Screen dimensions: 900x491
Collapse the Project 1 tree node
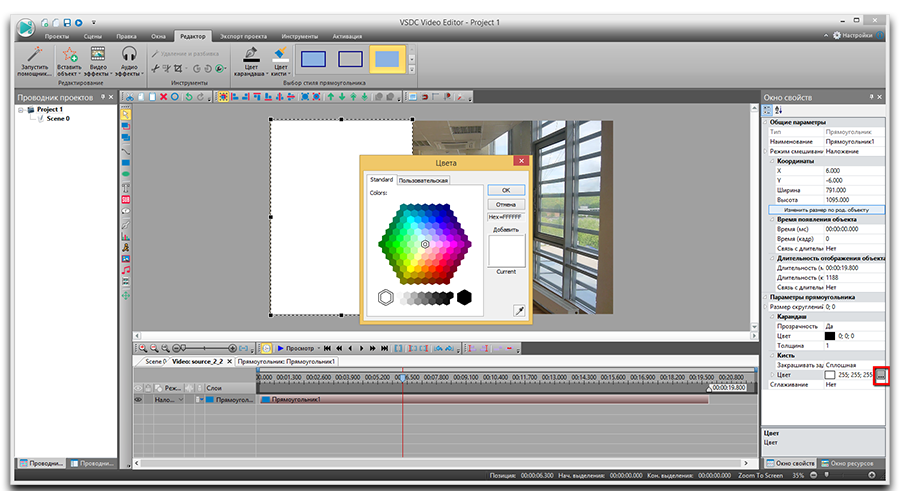pyautogui.click(x=21, y=110)
